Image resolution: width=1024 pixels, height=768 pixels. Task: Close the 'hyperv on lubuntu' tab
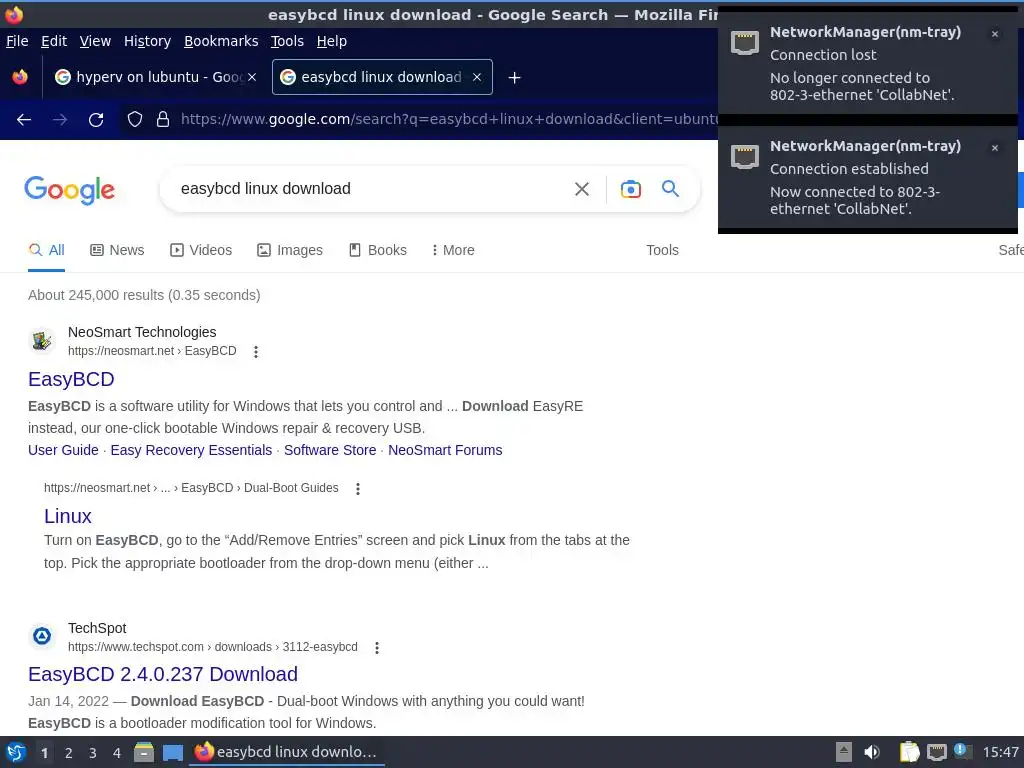point(252,77)
